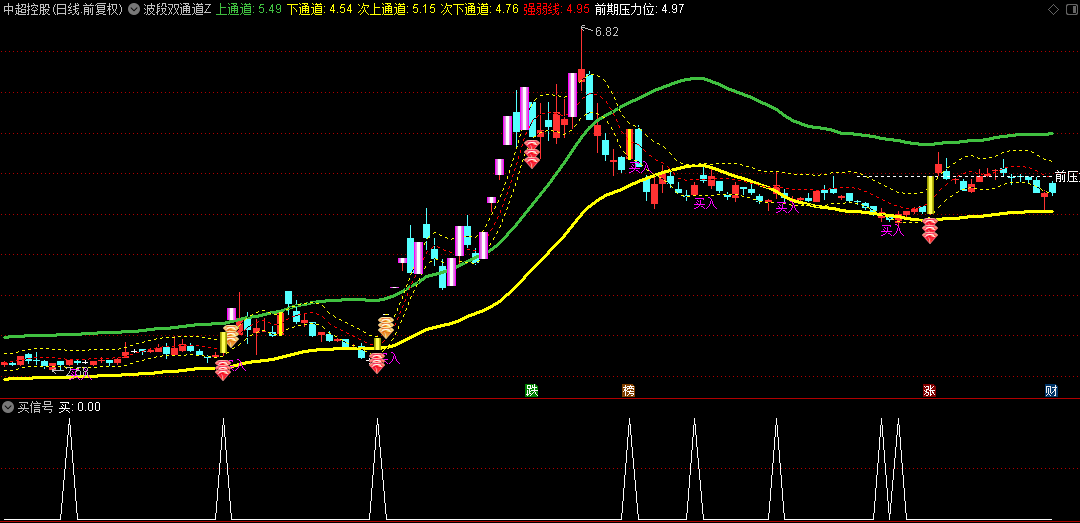
Task: Click the 买信号 indicator name
Action: pos(35,407)
